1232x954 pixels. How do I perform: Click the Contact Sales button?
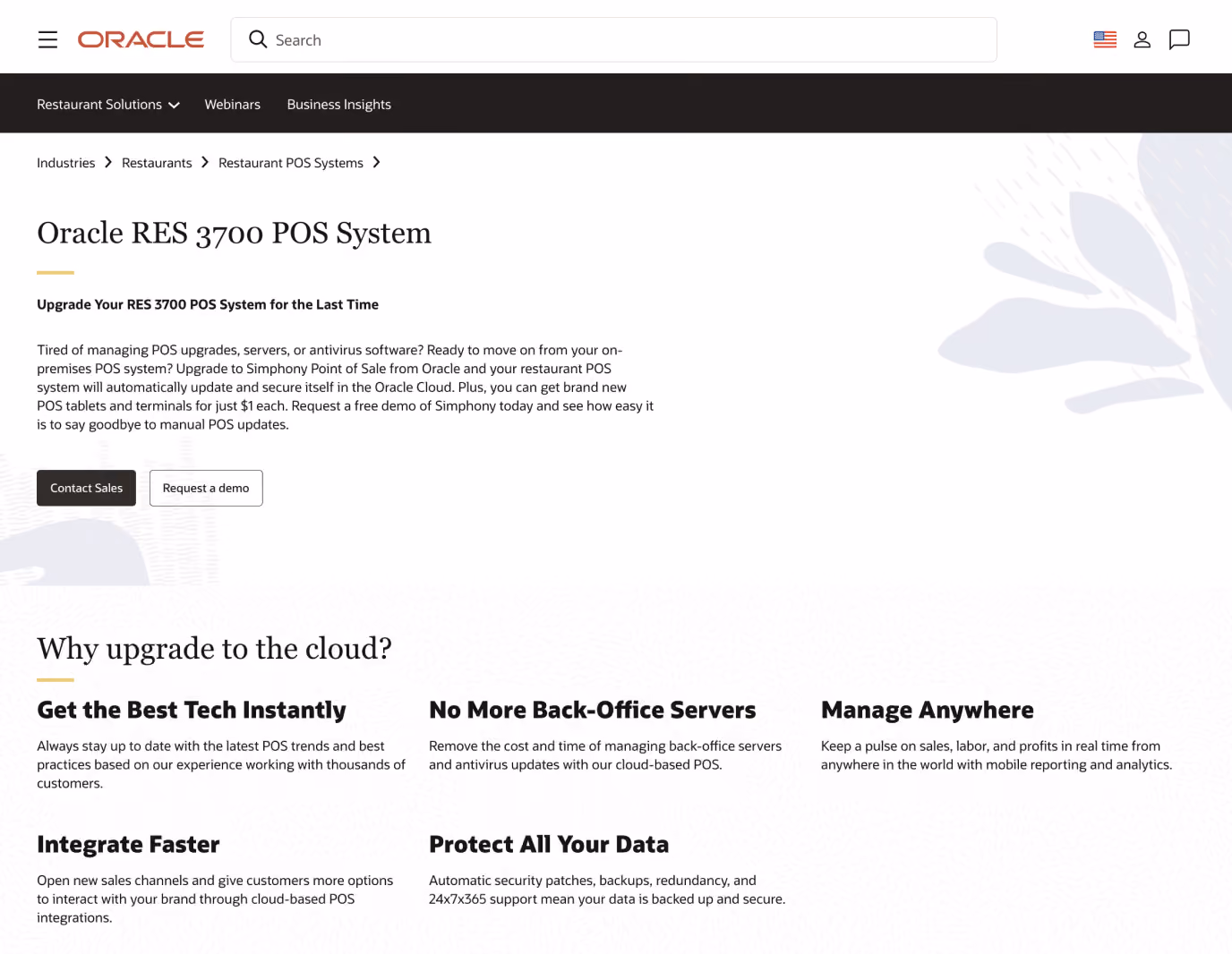point(86,488)
